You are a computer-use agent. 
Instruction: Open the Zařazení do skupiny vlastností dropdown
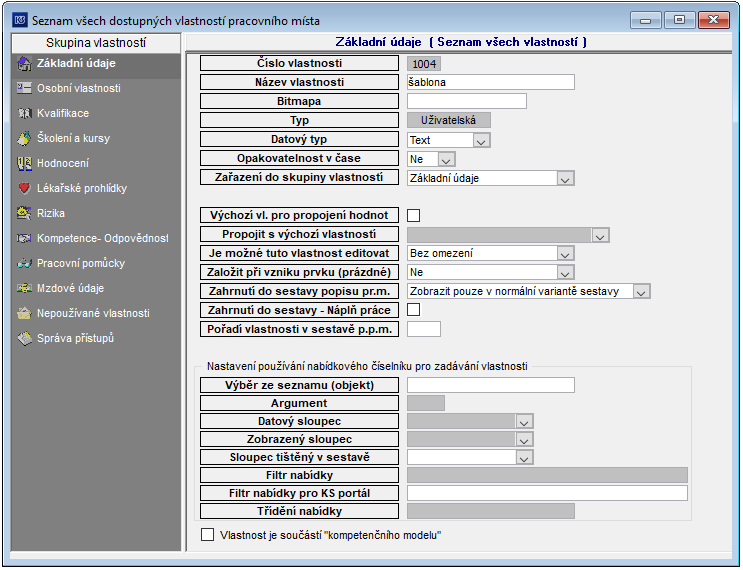tap(565, 179)
